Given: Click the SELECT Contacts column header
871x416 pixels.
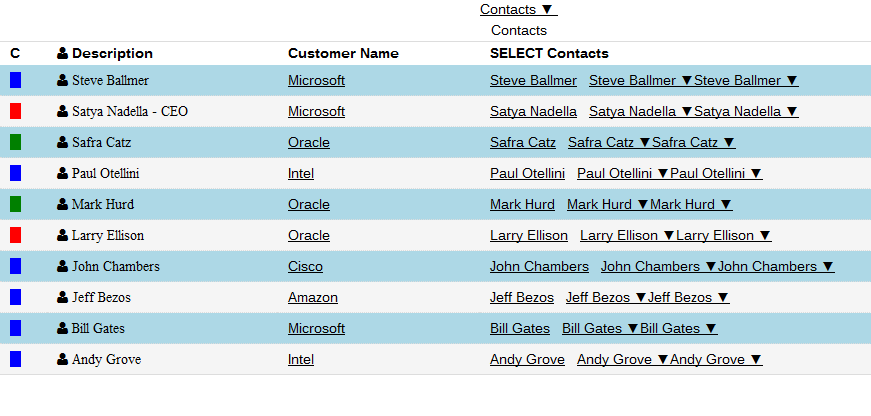Looking at the screenshot, I should (x=549, y=53).
